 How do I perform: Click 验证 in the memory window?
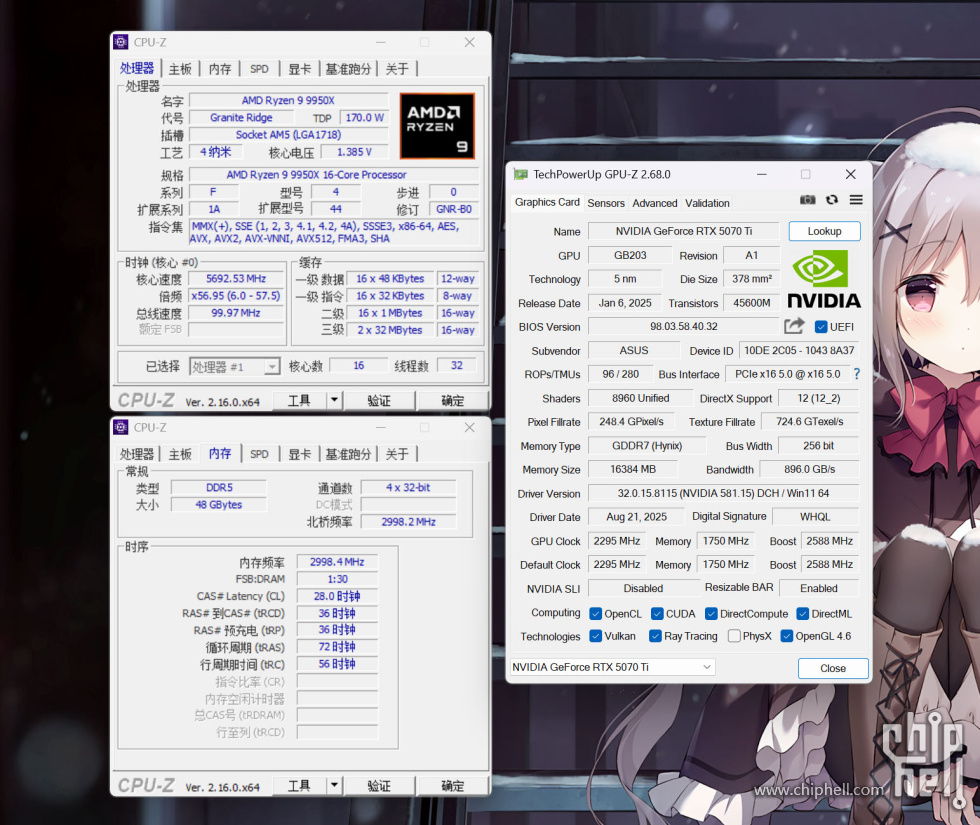pyautogui.click(x=379, y=786)
